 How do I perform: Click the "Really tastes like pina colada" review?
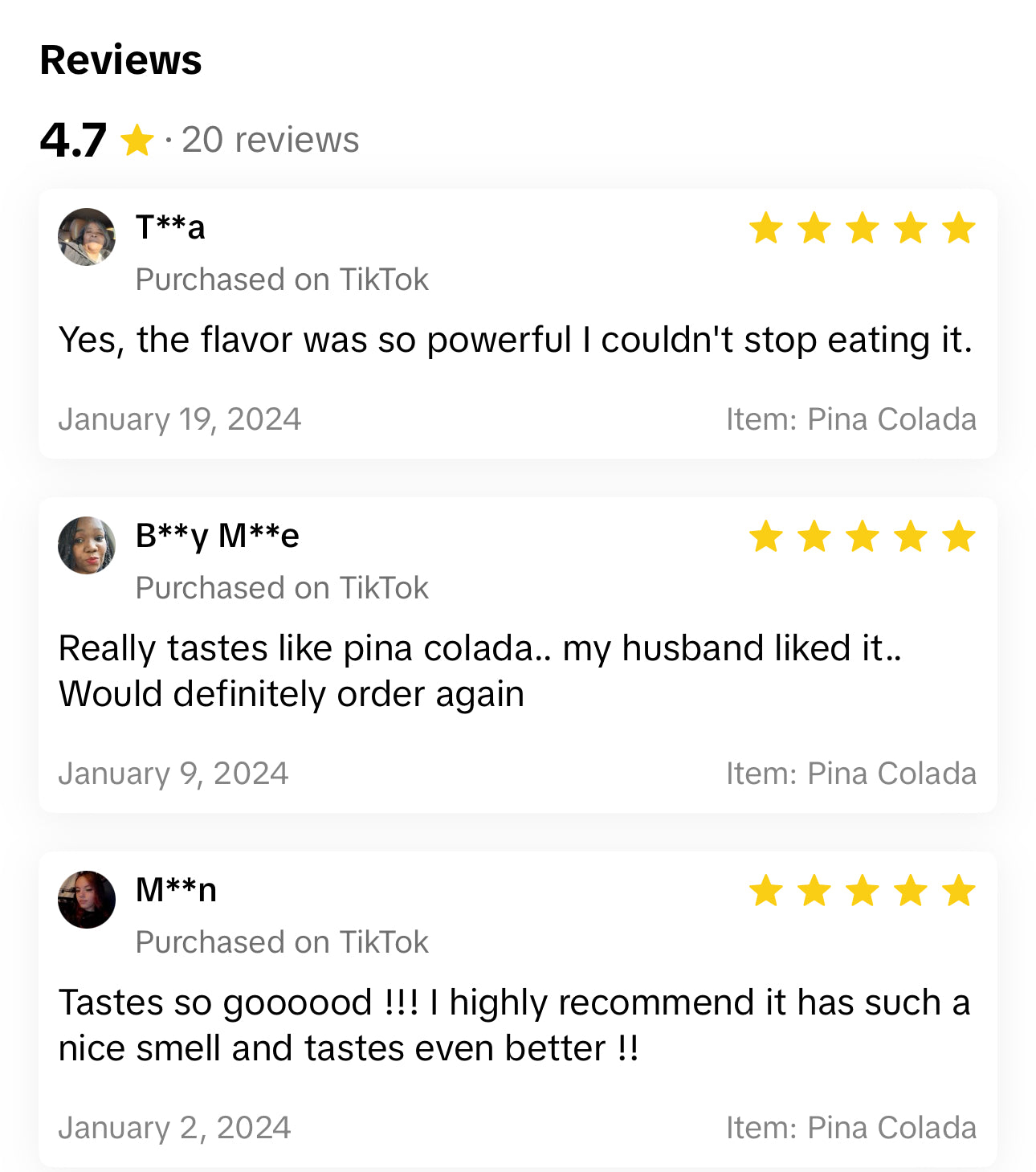480,671
